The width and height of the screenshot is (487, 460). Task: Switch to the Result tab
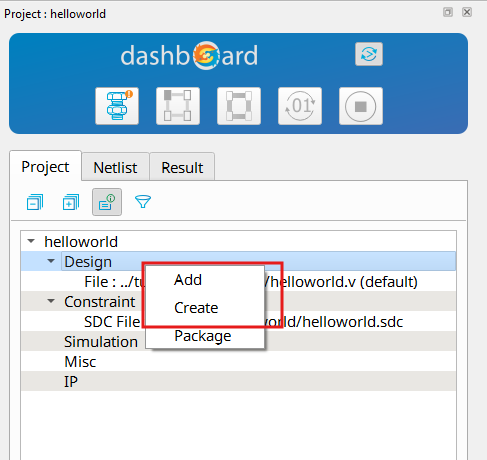[x=182, y=167]
